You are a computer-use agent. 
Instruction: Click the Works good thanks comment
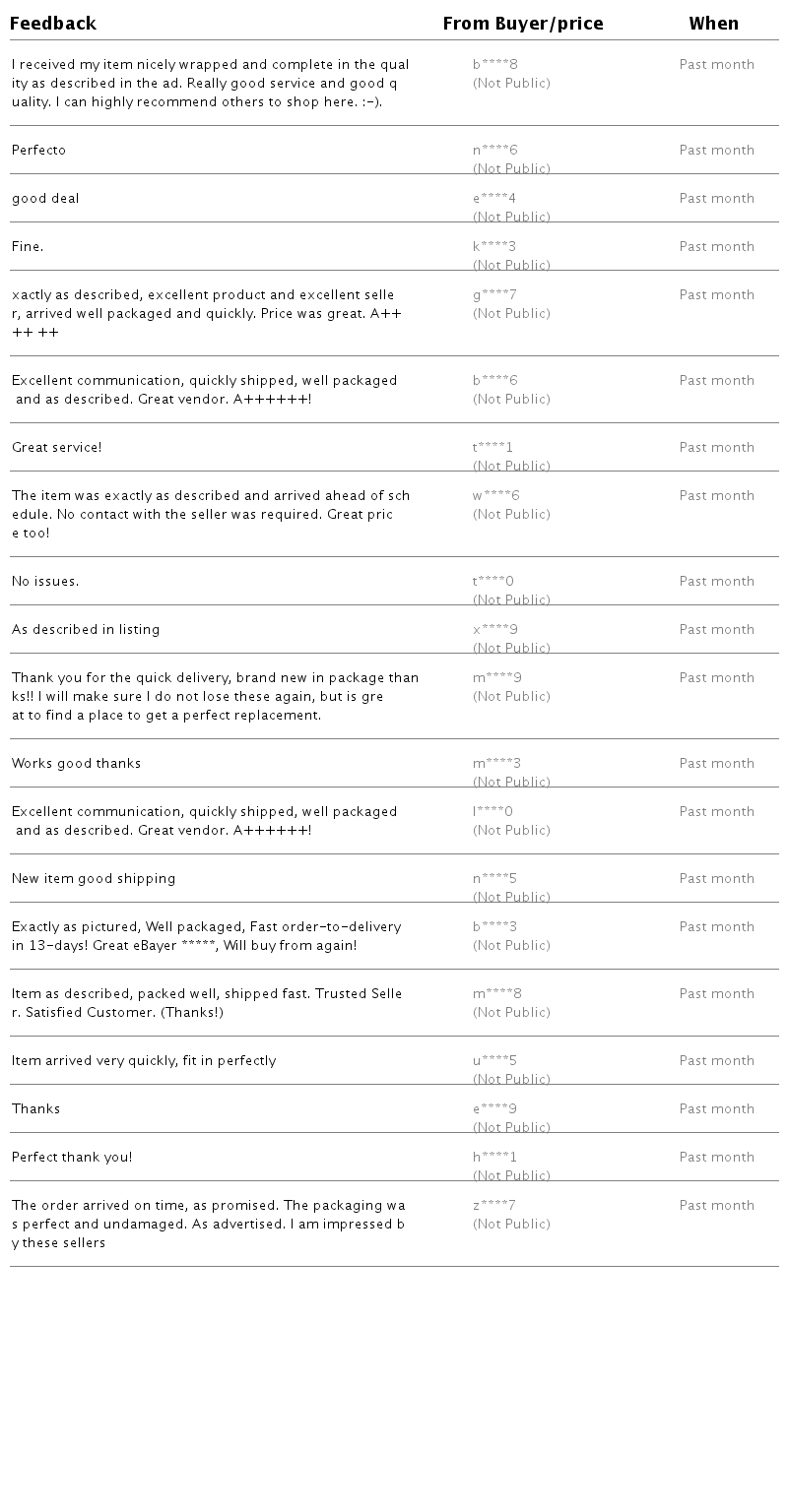[x=76, y=764]
